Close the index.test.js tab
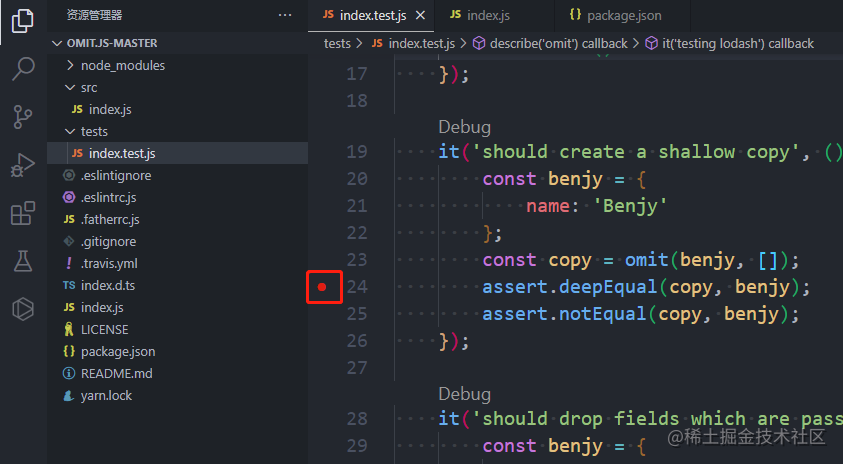The image size is (843, 464). [x=420, y=16]
